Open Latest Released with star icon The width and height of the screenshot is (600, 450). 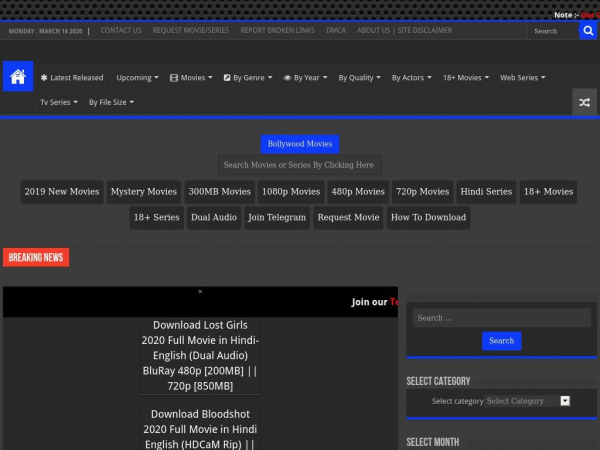71,77
